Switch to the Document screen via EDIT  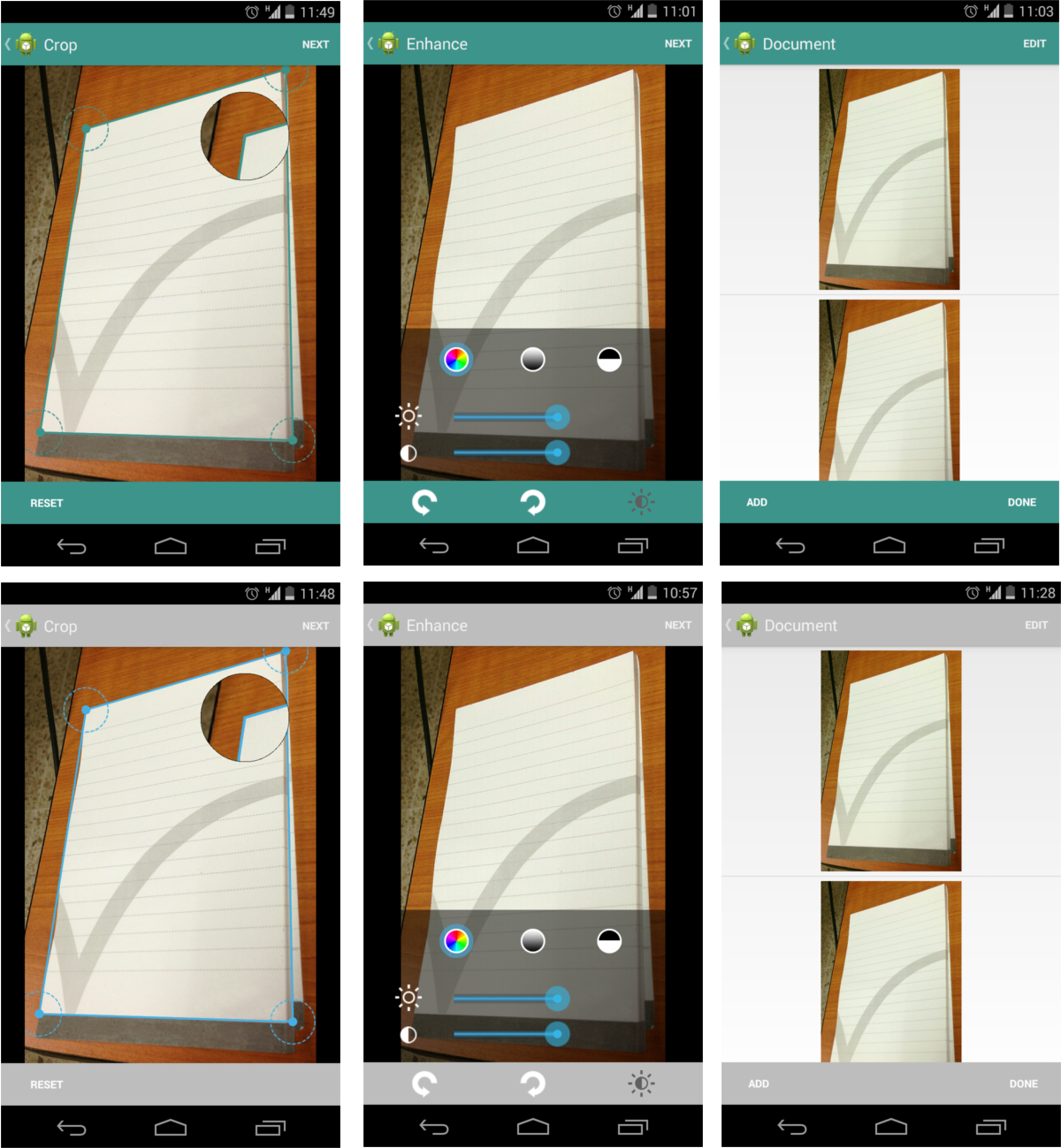click(1034, 43)
